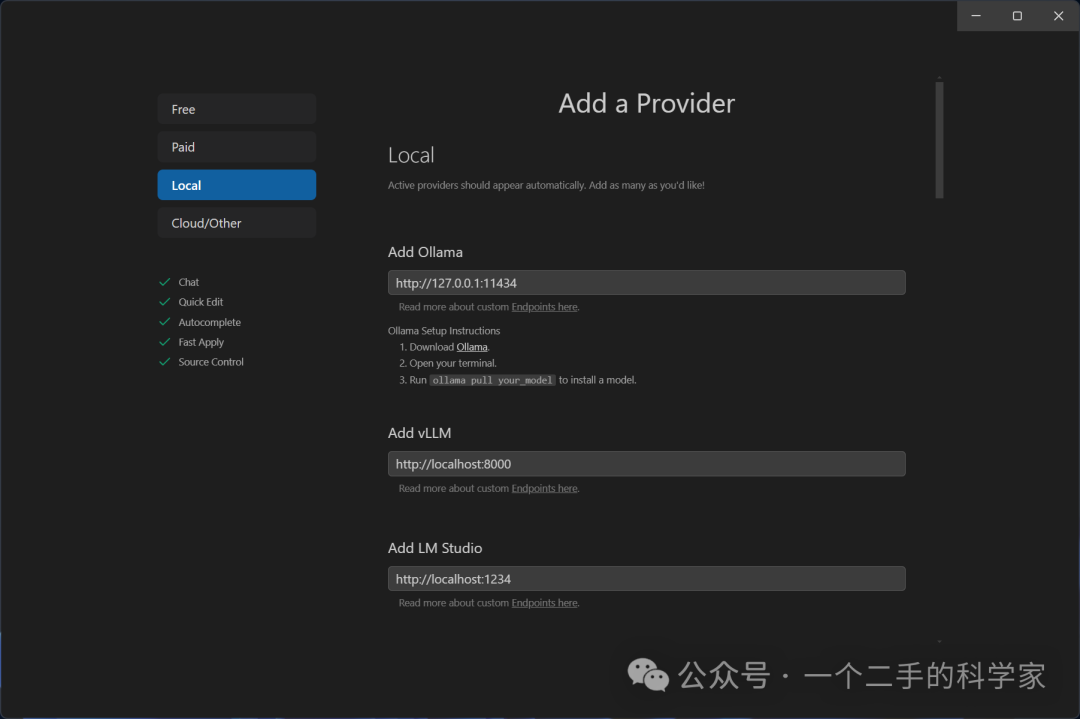The image size is (1080, 719).
Task: Maximize the window
Action: click(1017, 16)
